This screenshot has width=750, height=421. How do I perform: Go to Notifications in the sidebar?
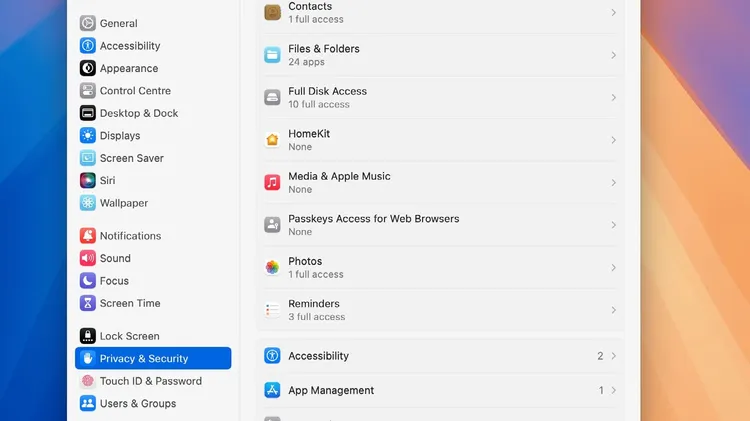(x=153, y=236)
